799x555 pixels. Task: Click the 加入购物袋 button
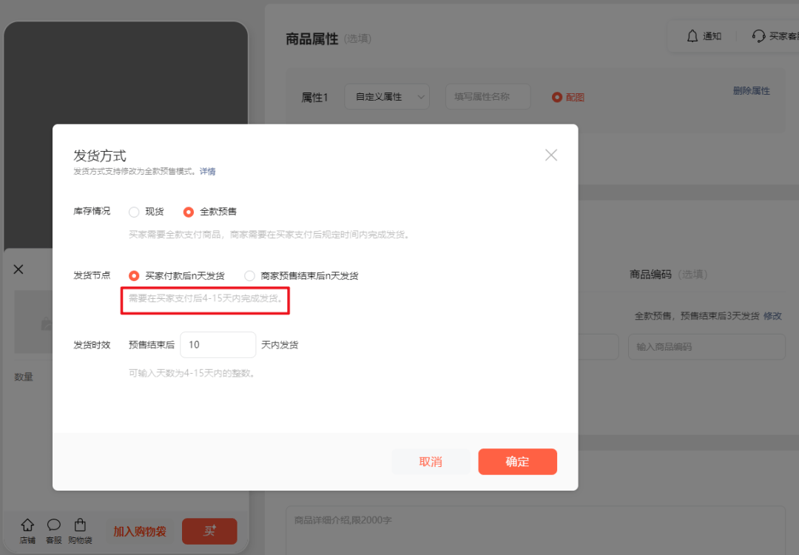(x=139, y=532)
